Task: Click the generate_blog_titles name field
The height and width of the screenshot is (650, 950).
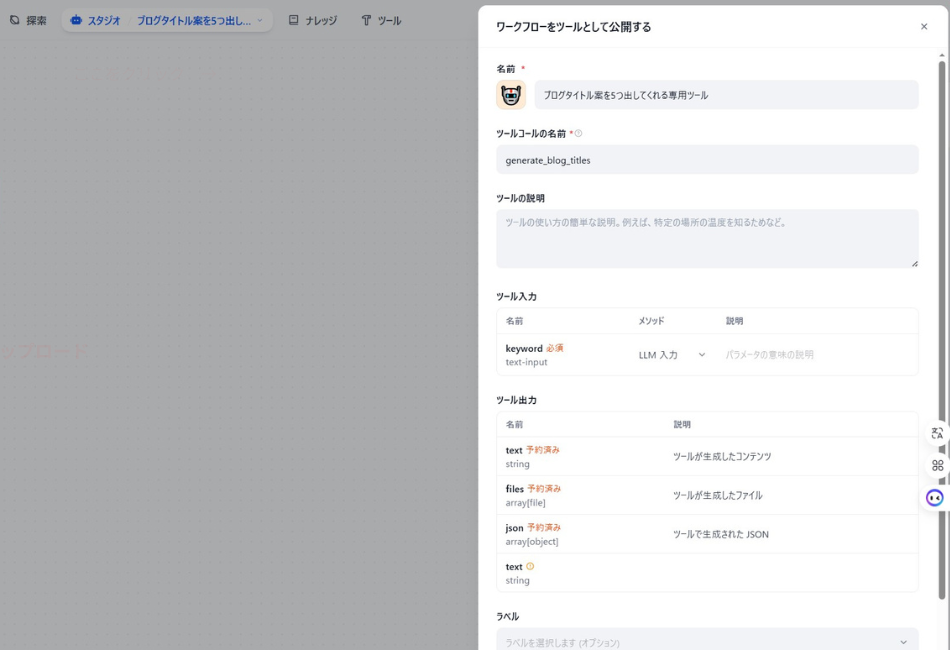Action: click(707, 159)
